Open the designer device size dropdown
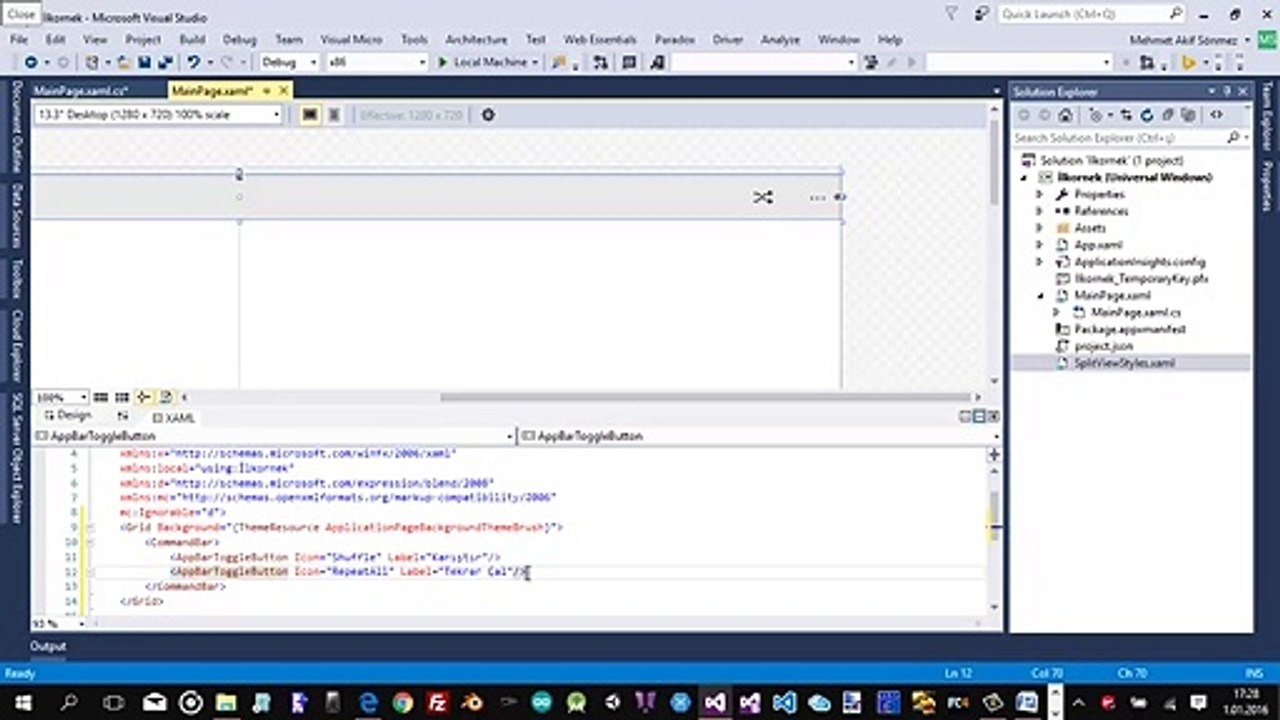The height and width of the screenshot is (720, 1280). click(x=160, y=115)
